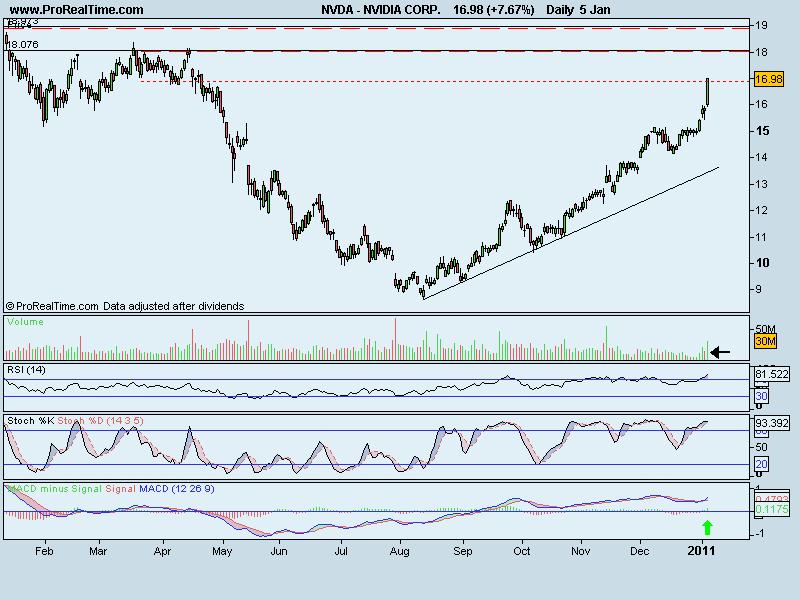The width and height of the screenshot is (800, 600).
Task: Click the Apr month label on time axis
Action: 162,551
